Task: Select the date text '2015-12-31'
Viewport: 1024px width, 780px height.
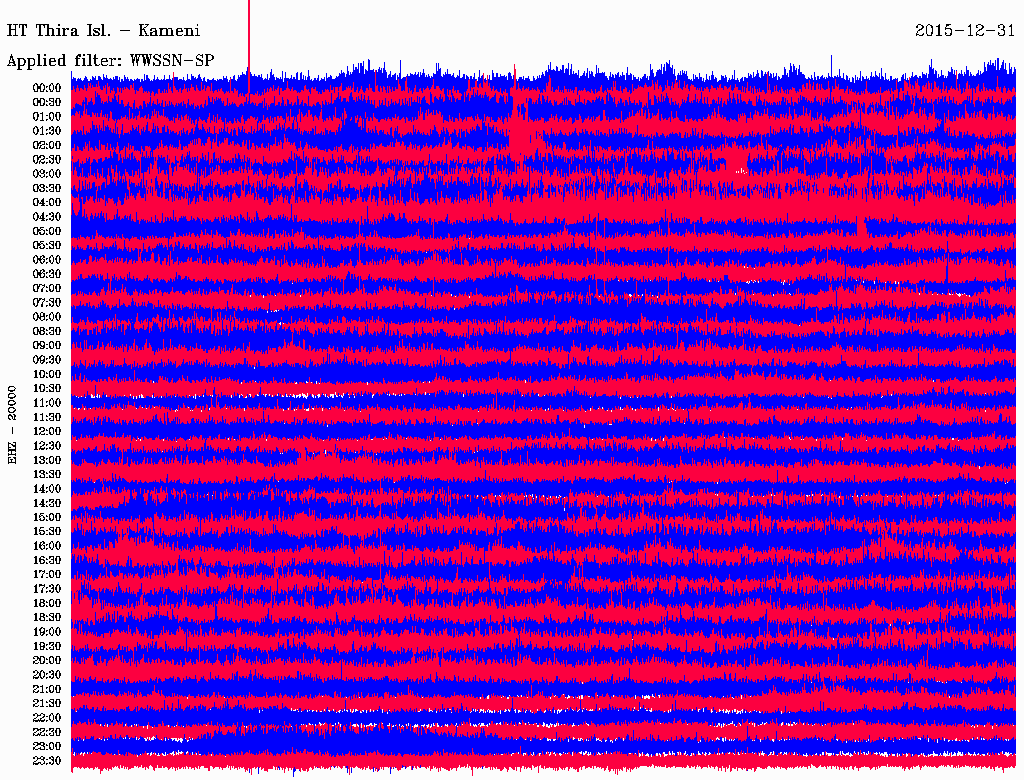Action: 965,31
